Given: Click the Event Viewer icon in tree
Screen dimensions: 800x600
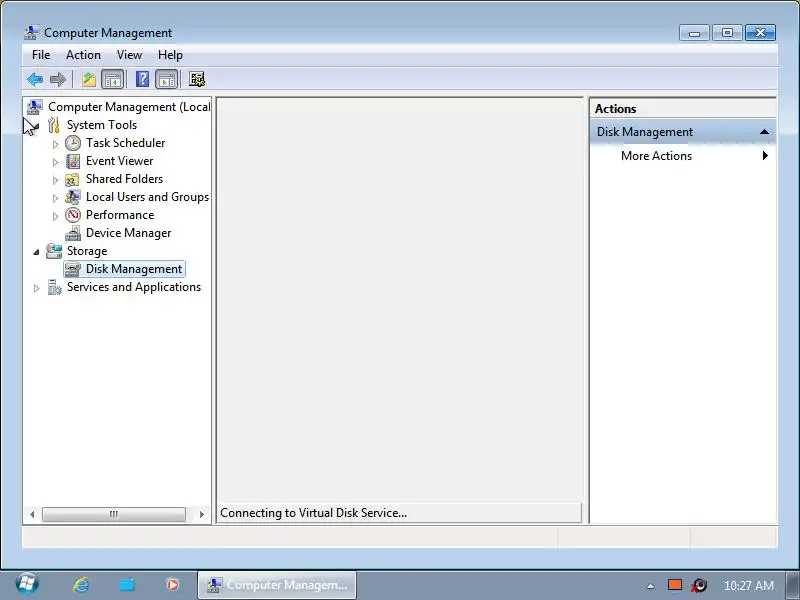Looking at the screenshot, I should pyautogui.click(x=73, y=161).
